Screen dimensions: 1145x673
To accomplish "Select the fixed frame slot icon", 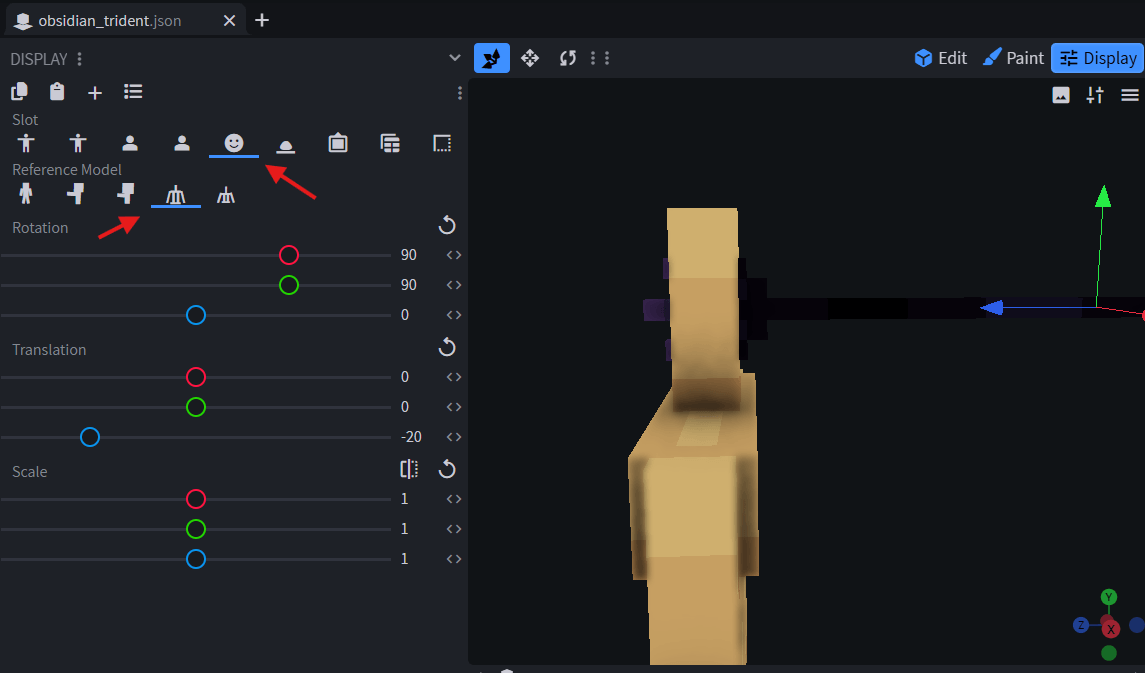I will pyautogui.click(x=442, y=143).
